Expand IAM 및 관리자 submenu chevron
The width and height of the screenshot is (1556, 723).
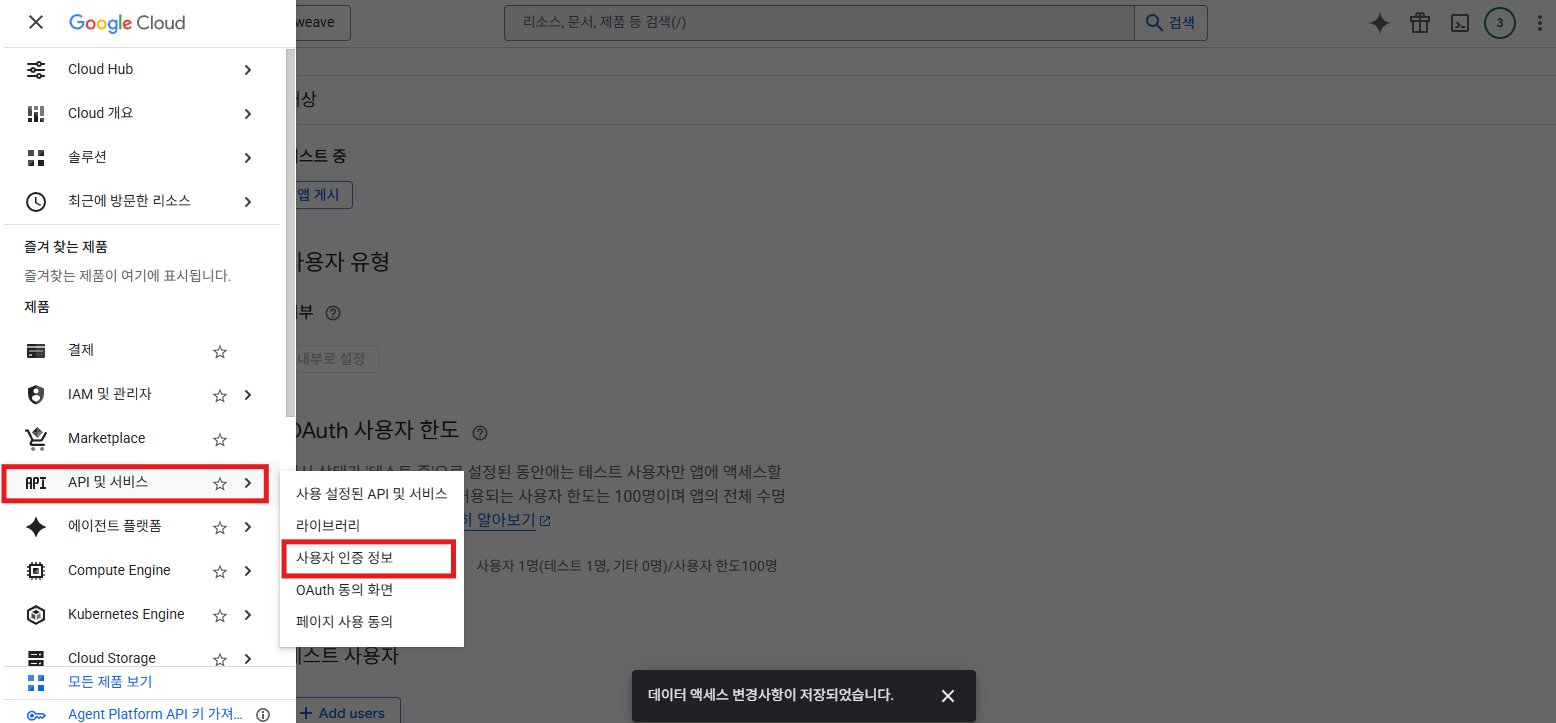pyautogui.click(x=248, y=396)
